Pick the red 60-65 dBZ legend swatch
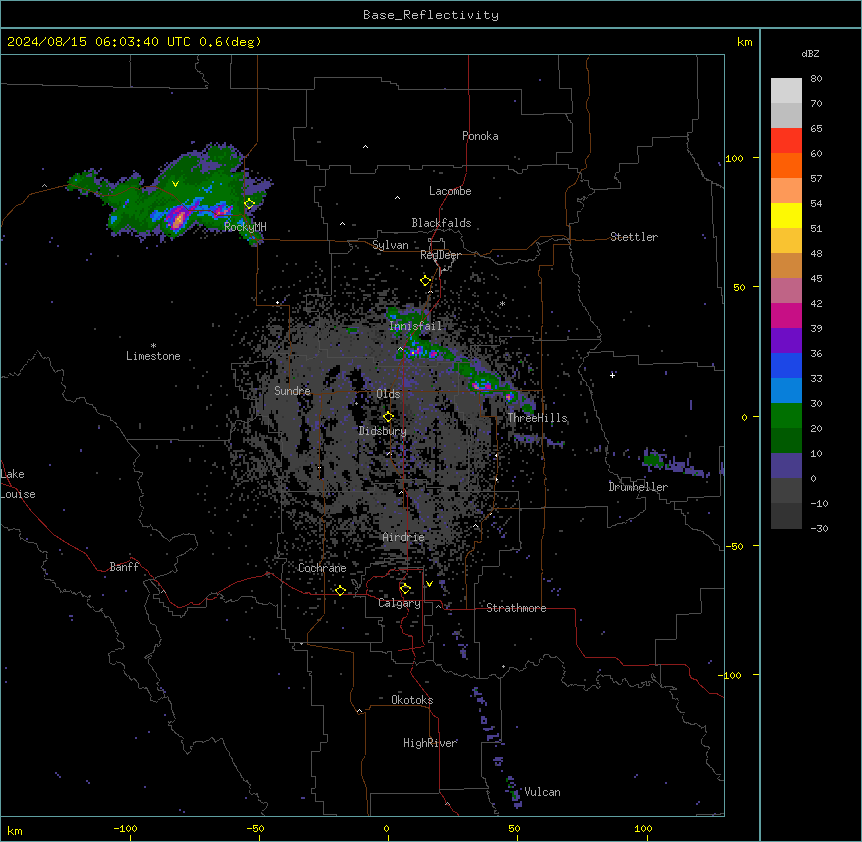Viewport: 862px width, 842px height. [786, 141]
